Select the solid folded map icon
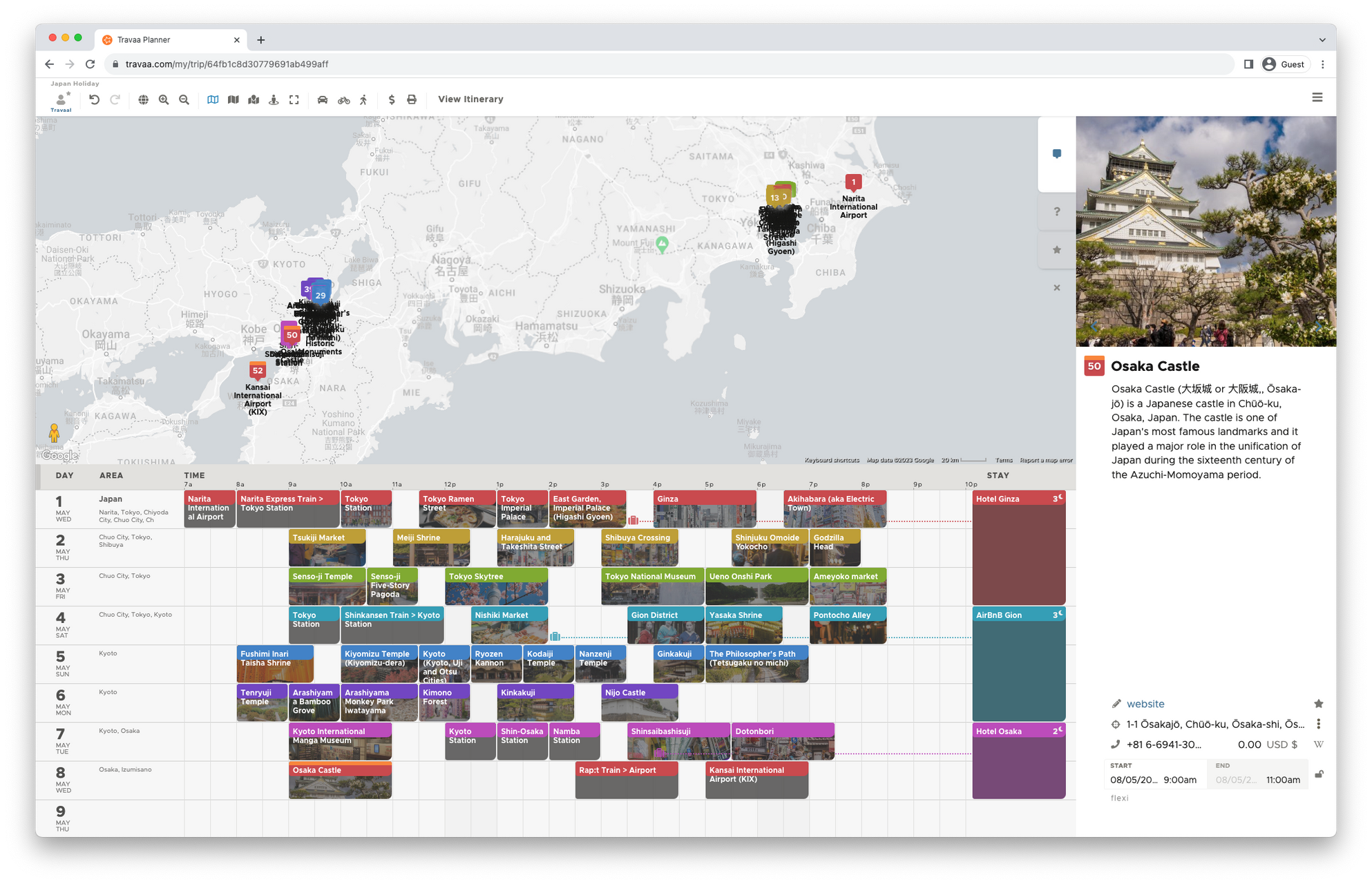The height and width of the screenshot is (884, 1372). click(234, 99)
